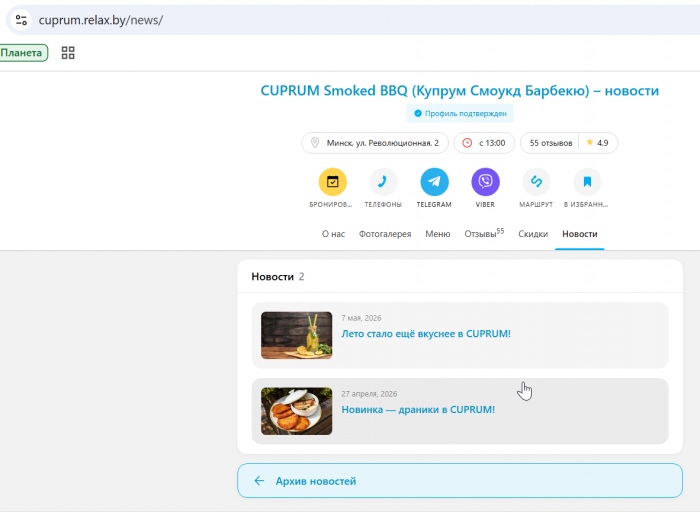
Task: Click the yellow booking calendar icon
Action: (x=332, y=182)
